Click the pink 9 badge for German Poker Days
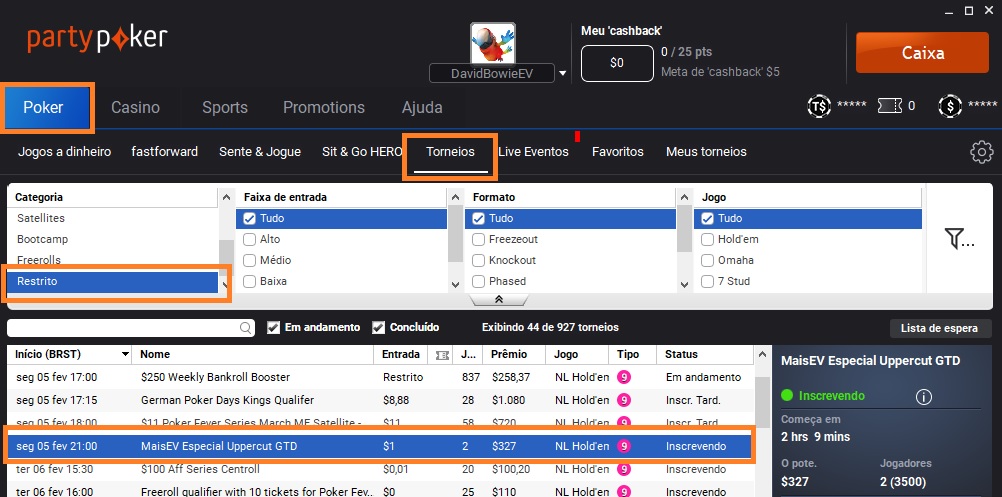 coord(624,400)
